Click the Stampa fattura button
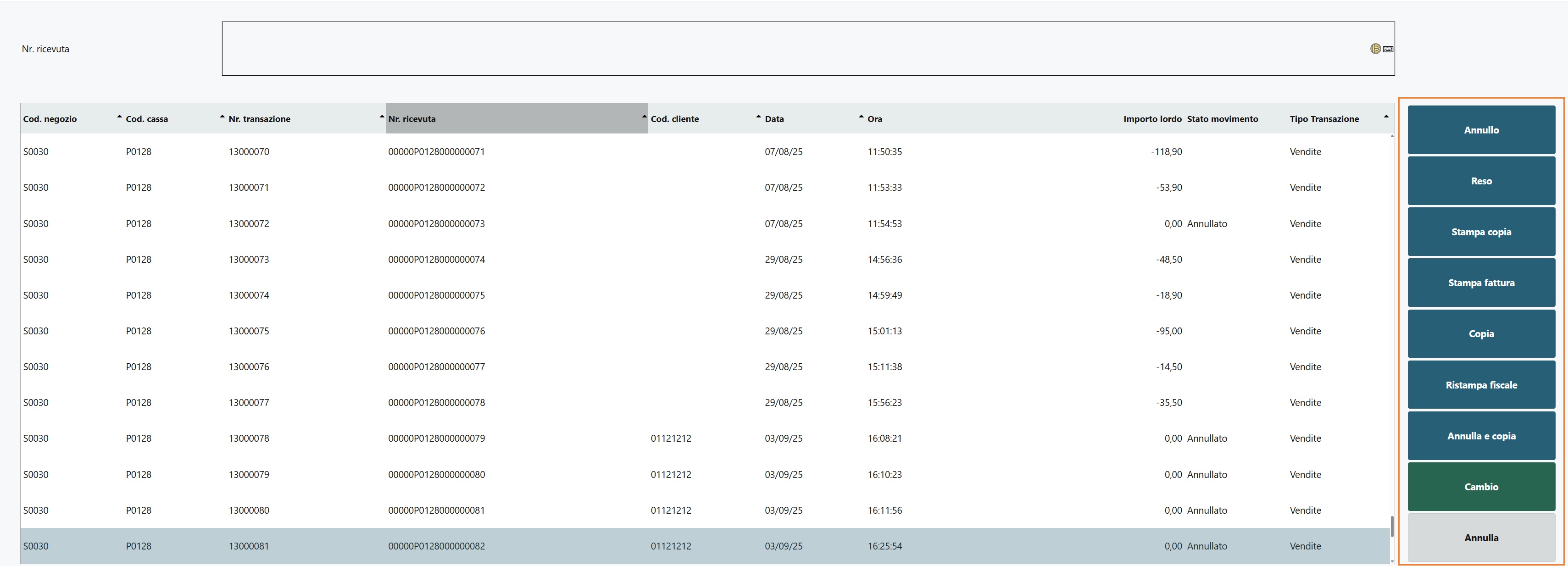The width and height of the screenshot is (1568, 566). [1481, 283]
